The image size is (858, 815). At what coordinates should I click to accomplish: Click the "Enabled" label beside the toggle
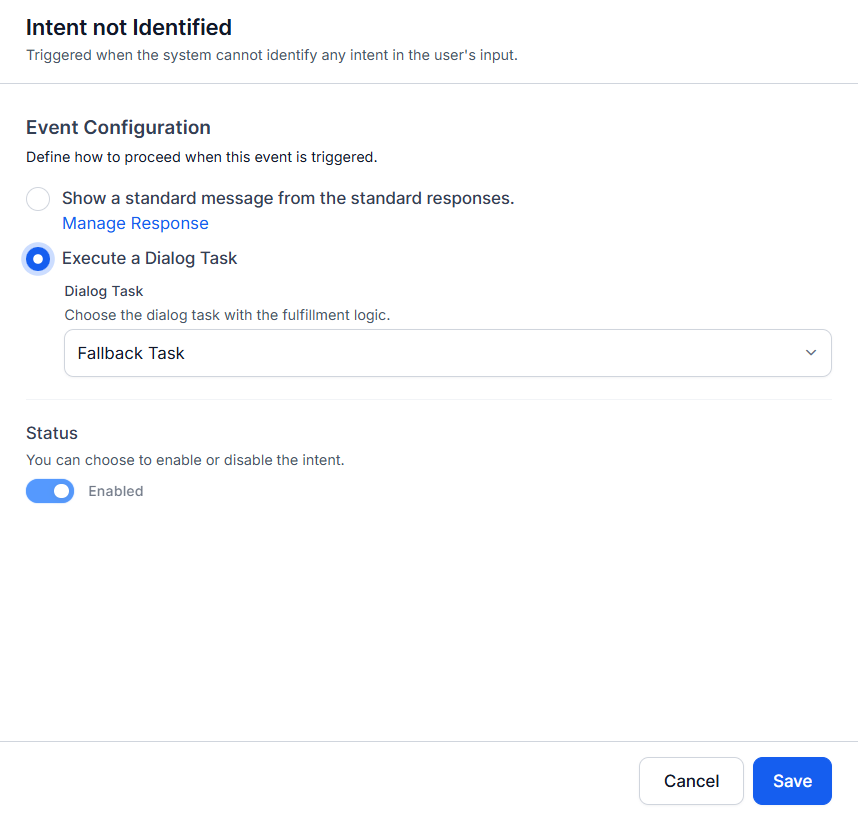(116, 491)
